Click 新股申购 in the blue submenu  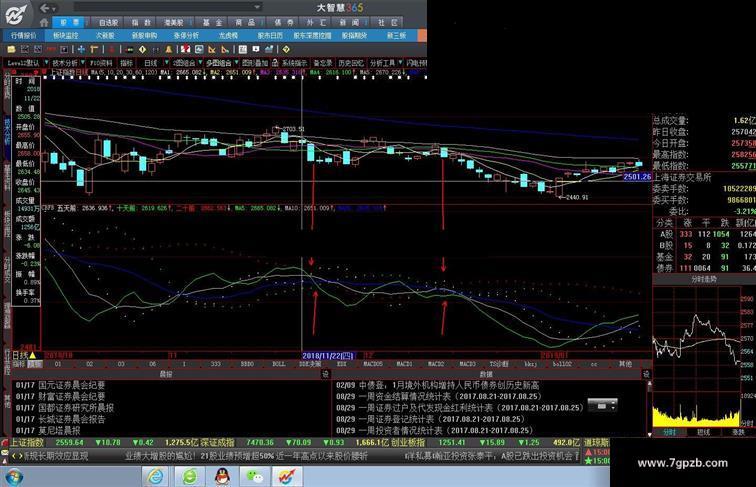click(x=144, y=36)
